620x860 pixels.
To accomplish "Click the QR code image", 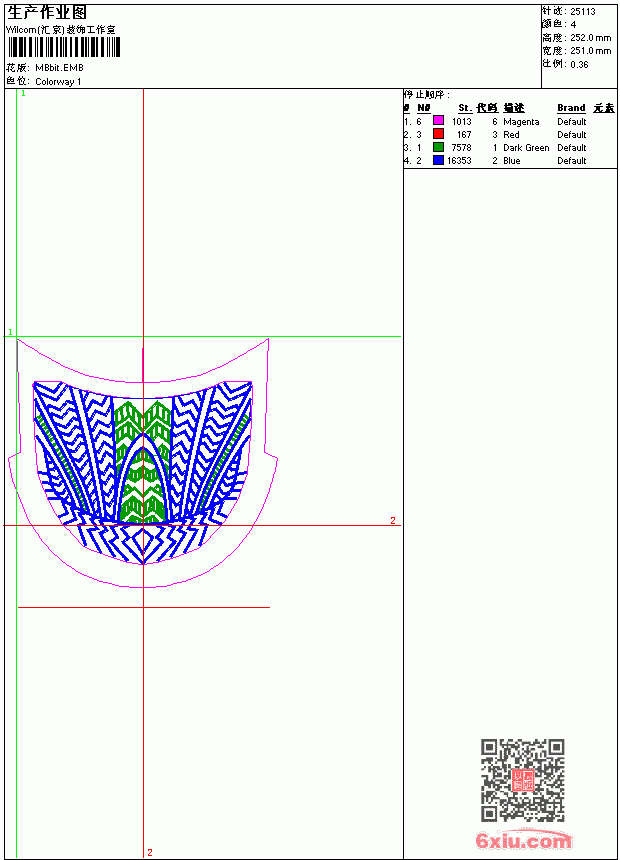I will point(523,780).
